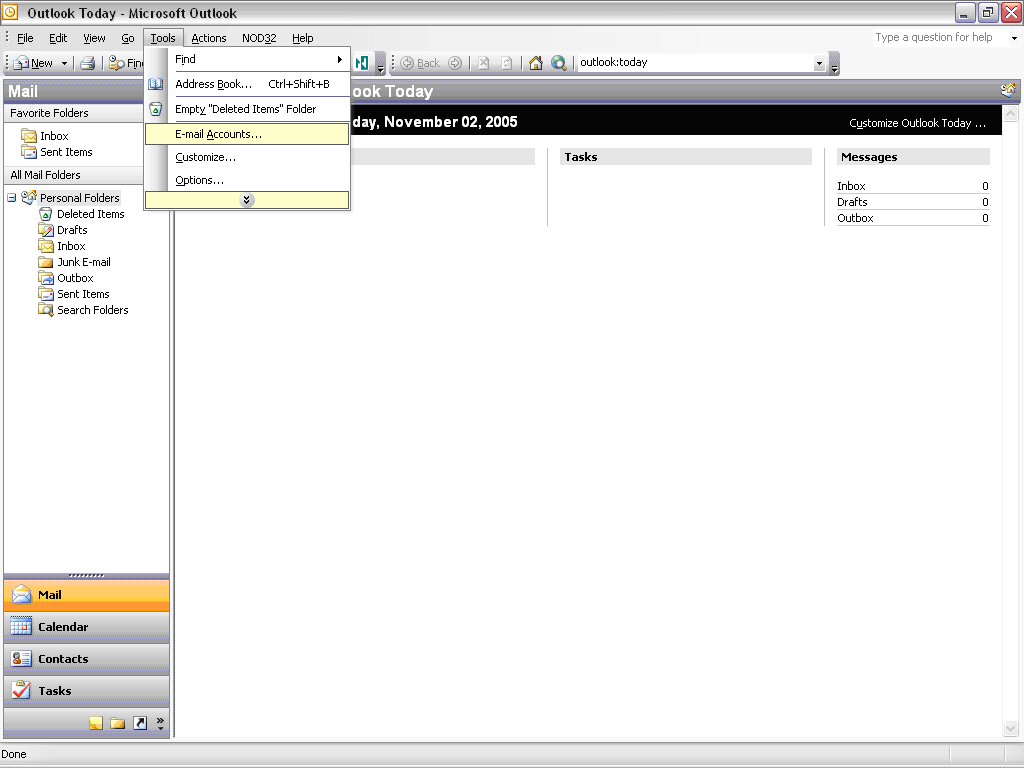Click the Inbox link under Messages
The image size is (1024, 768).
point(851,186)
